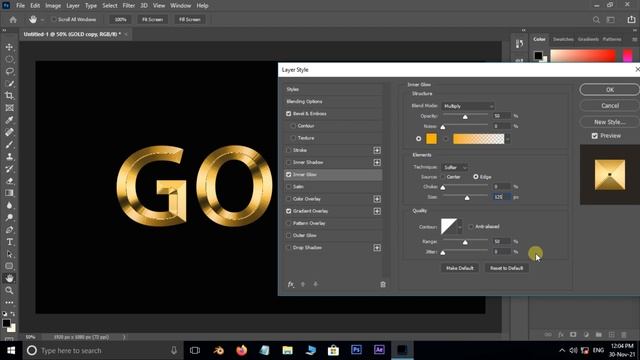Delete effect with the trash icon in Layer Style
Image resolution: width=640 pixels, height=360 pixels.
click(x=383, y=284)
